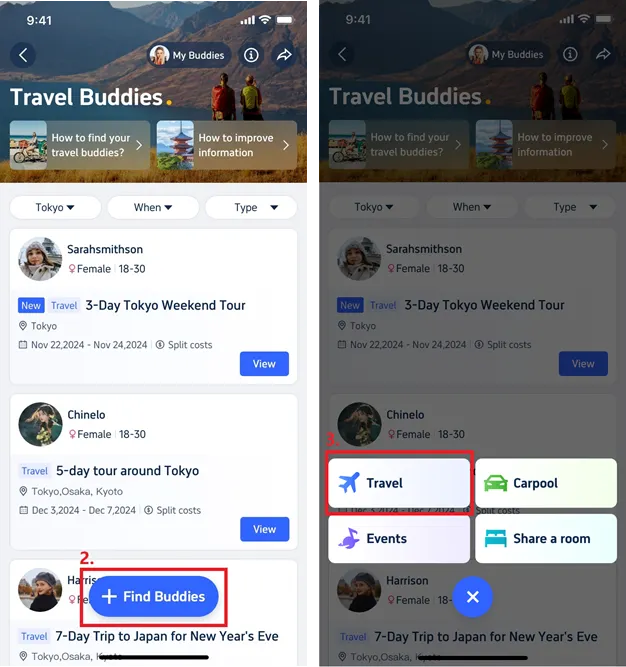This screenshot has width=626, height=667.
Task: Open the My Buddies profile pill
Action: 189,55
